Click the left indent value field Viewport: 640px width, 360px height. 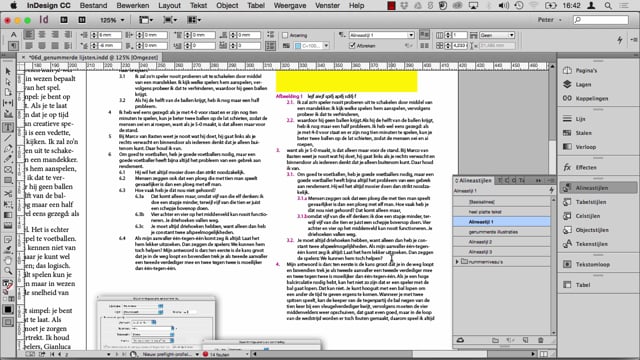click(x=110, y=35)
